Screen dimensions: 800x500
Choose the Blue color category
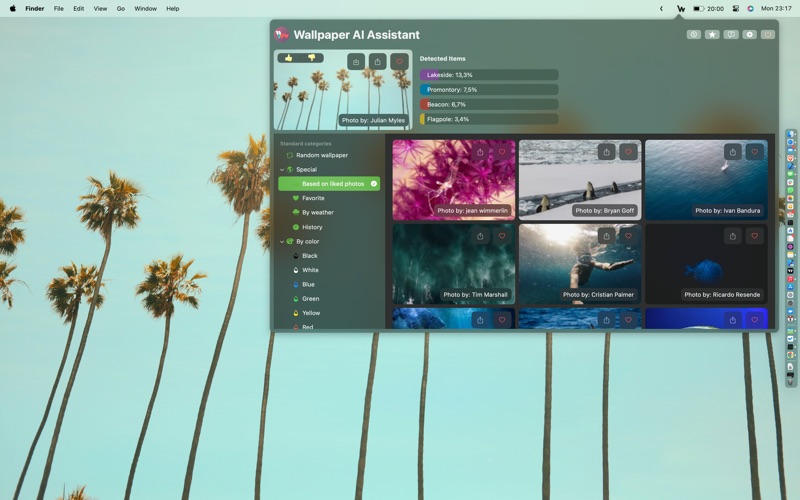[308, 285]
